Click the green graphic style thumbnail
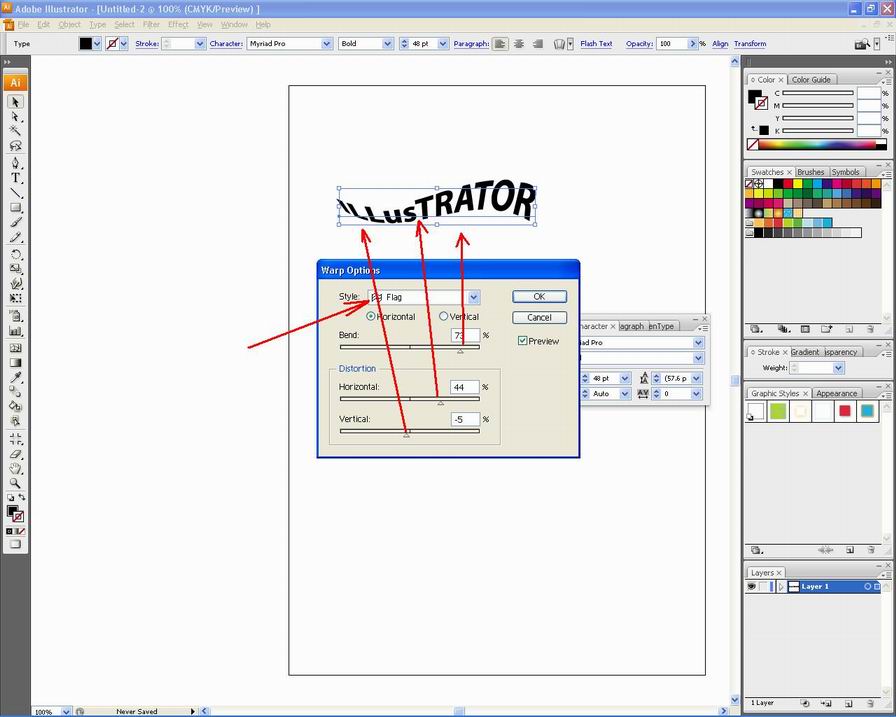 778,411
